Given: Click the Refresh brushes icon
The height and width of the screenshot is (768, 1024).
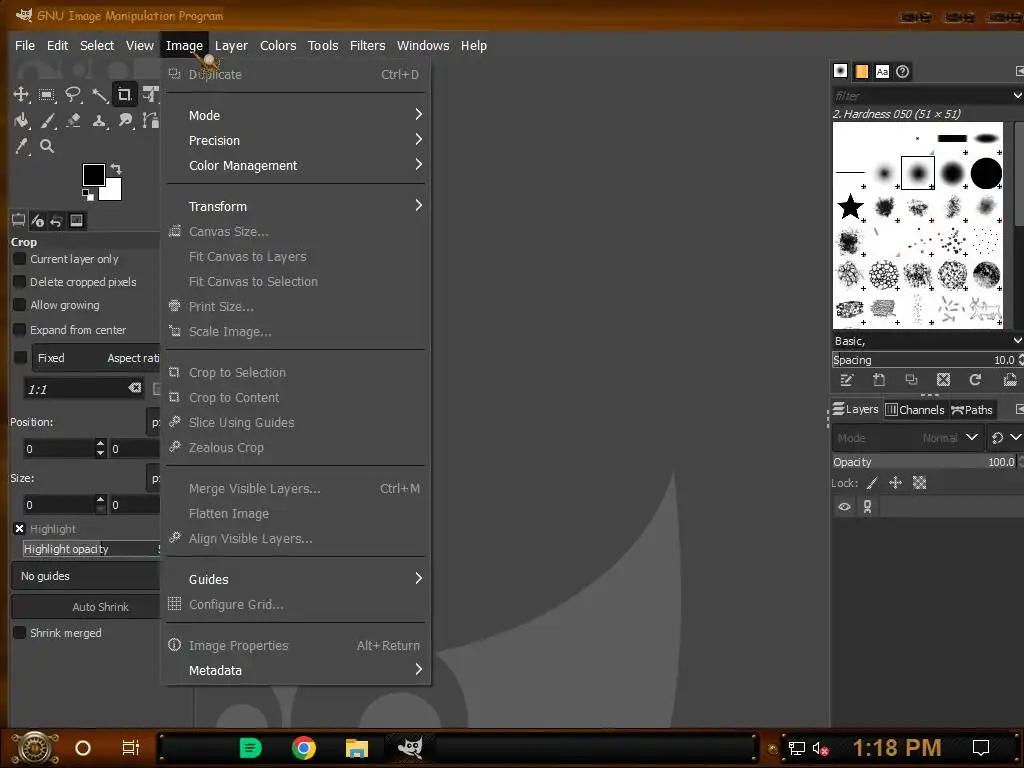Looking at the screenshot, I should pos(975,380).
